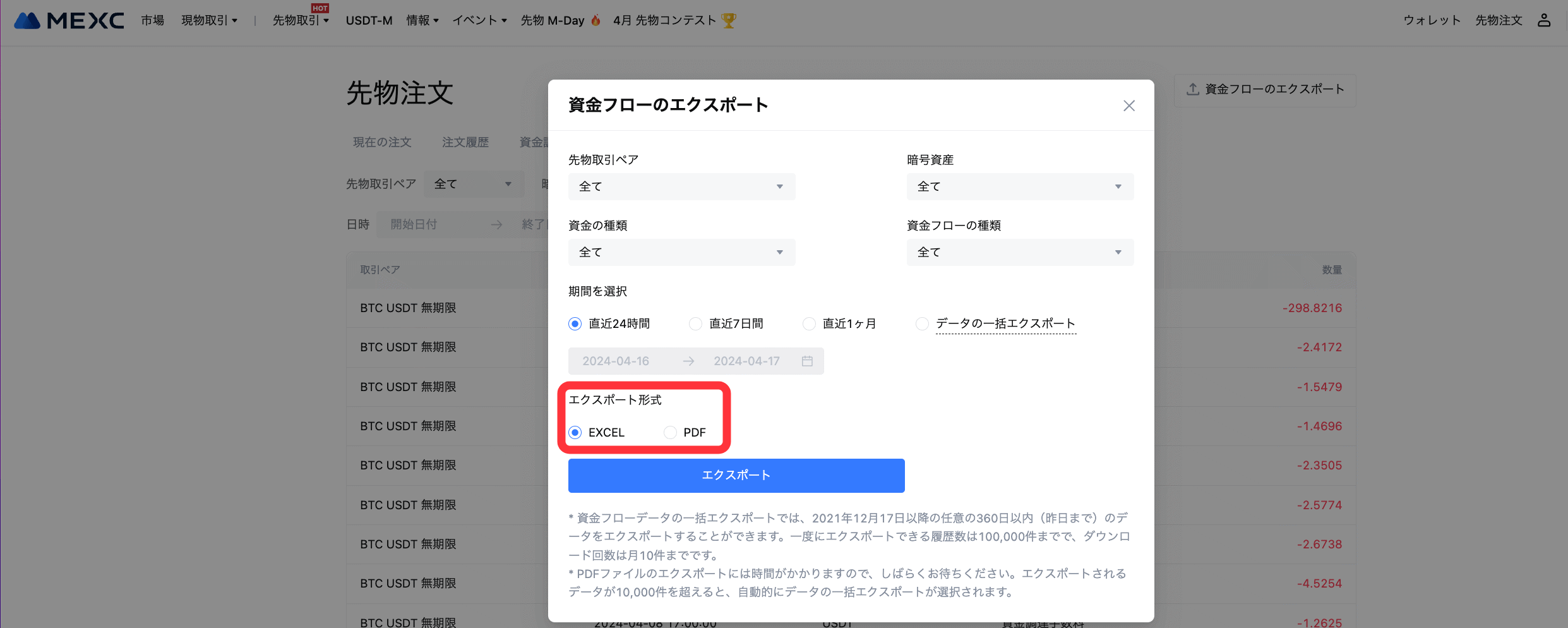Open the ウォレット link
1568x628 pixels.
coord(1432,20)
